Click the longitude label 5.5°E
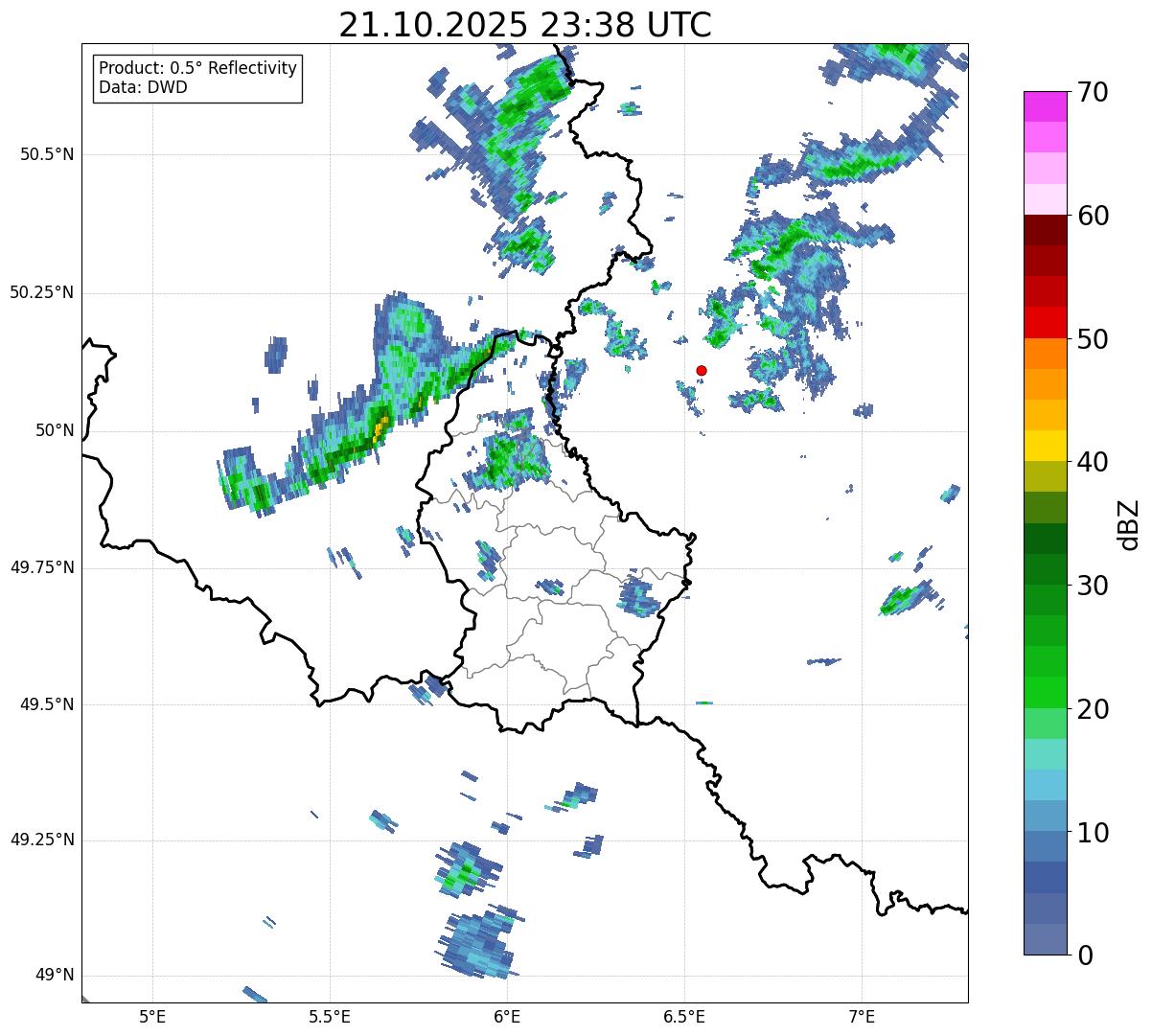The width and height of the screenshot is (1152, 1036). (x=330, y=1016)
